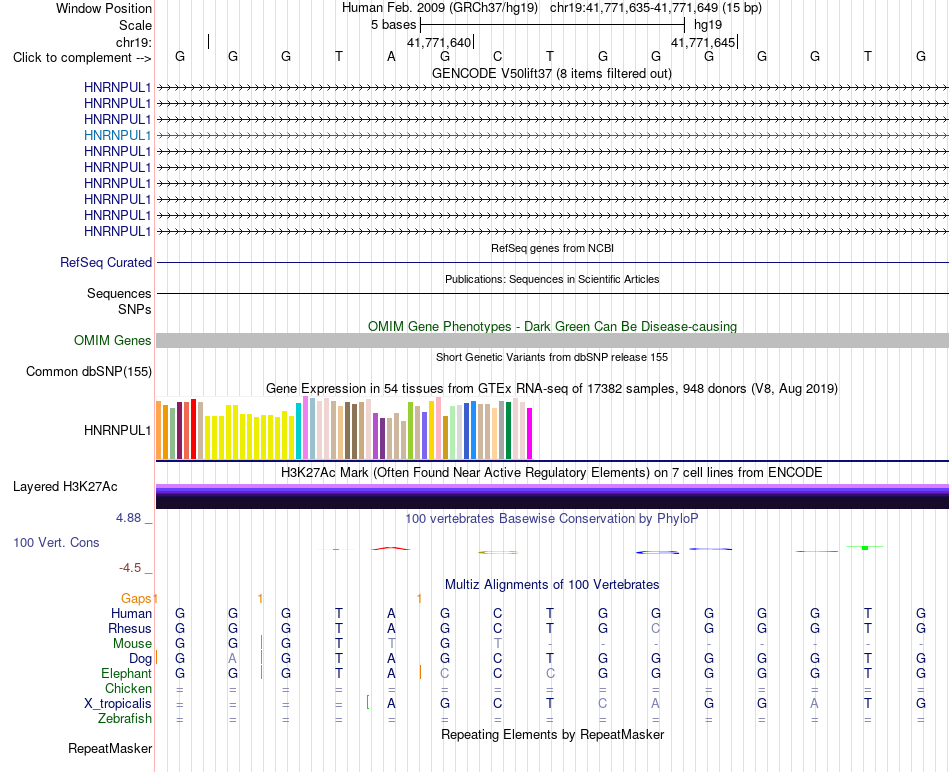The height and width of the screenshot is (772, 950).
Task: Click the orange 'Gaps' row label
Action: 136,599
